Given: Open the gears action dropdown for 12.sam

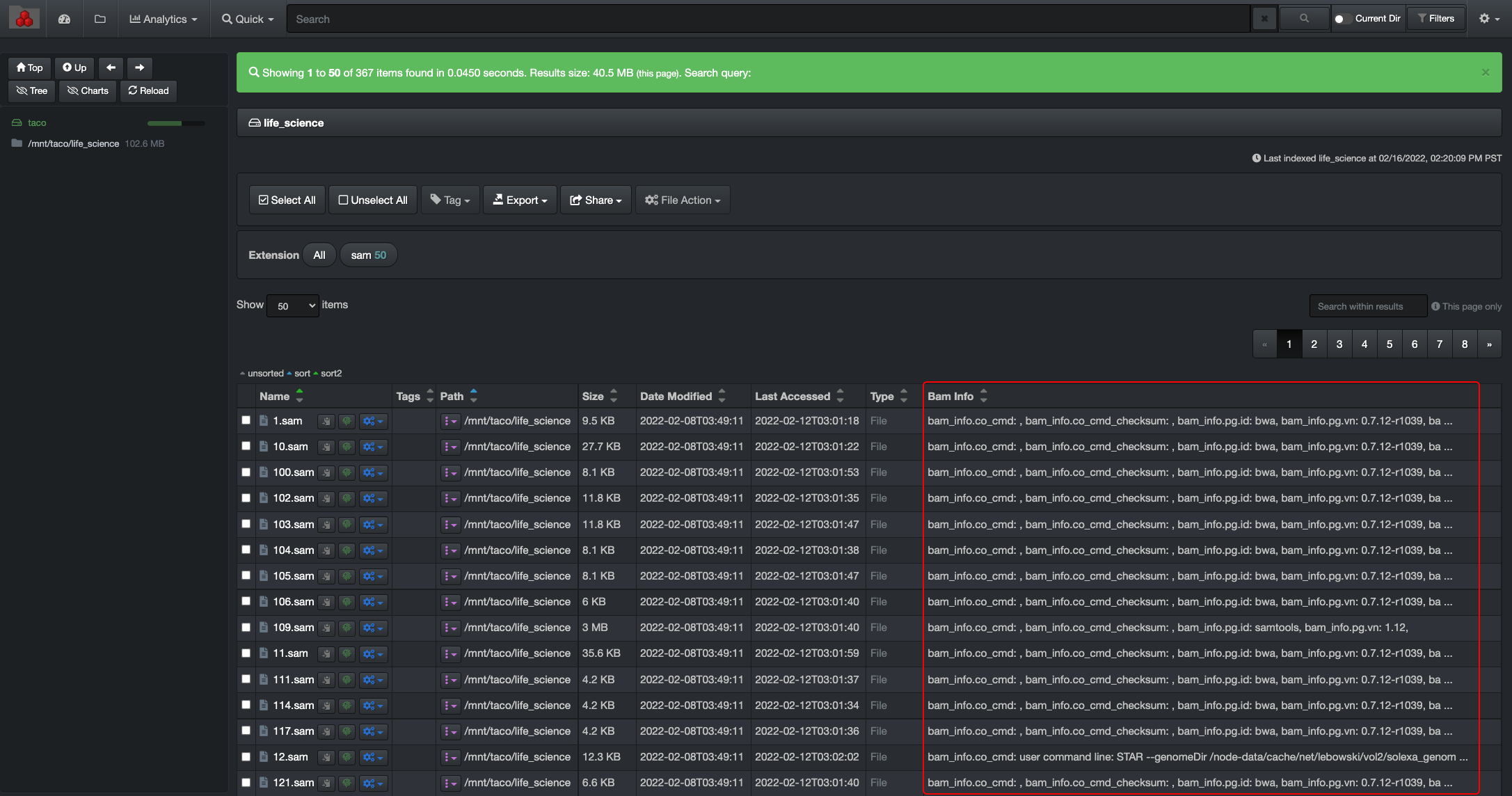Looking at the screenshot, I should point(373,757).
